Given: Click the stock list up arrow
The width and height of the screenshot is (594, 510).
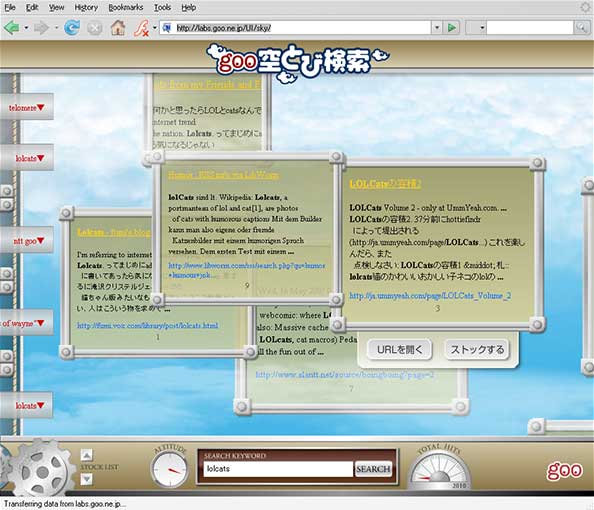Looking at the screenshot, I should (x=86, y=455).
